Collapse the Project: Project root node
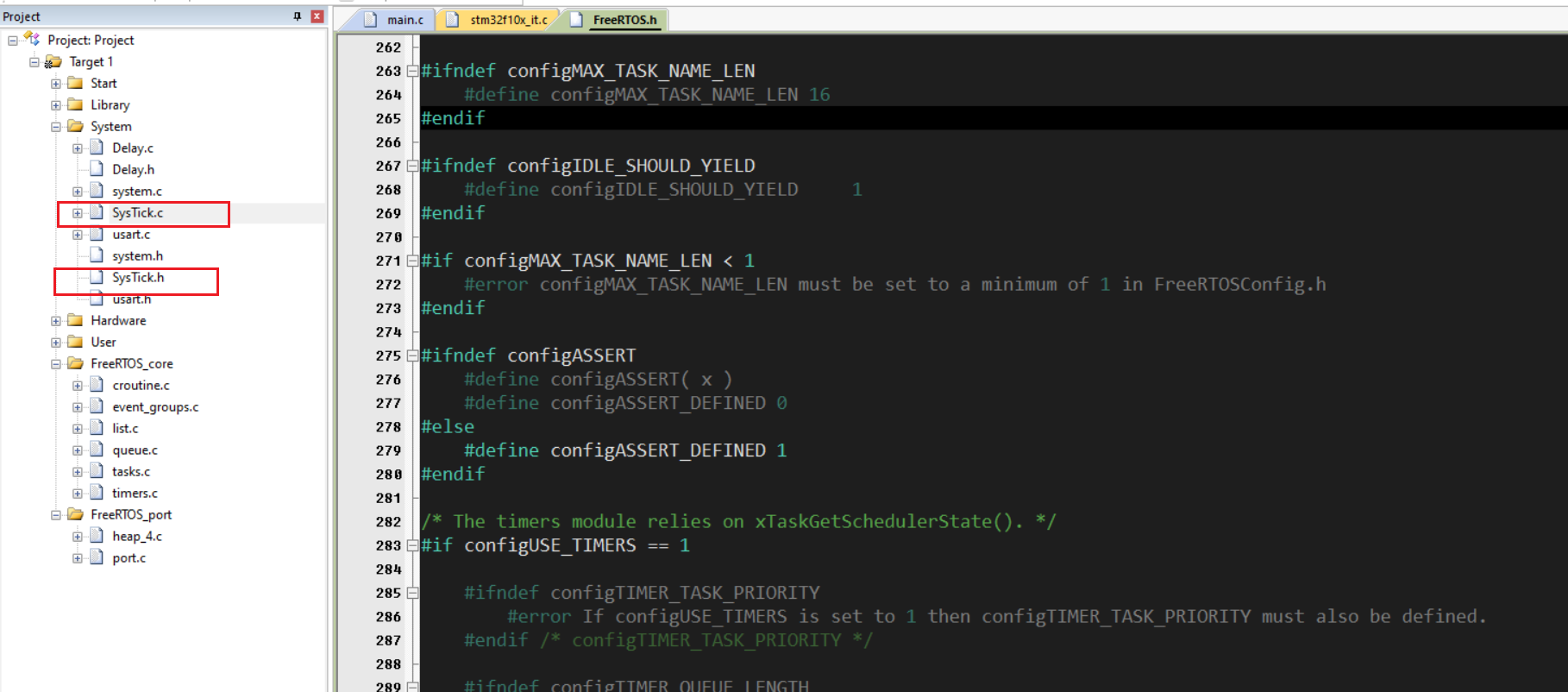 [13, 41]
